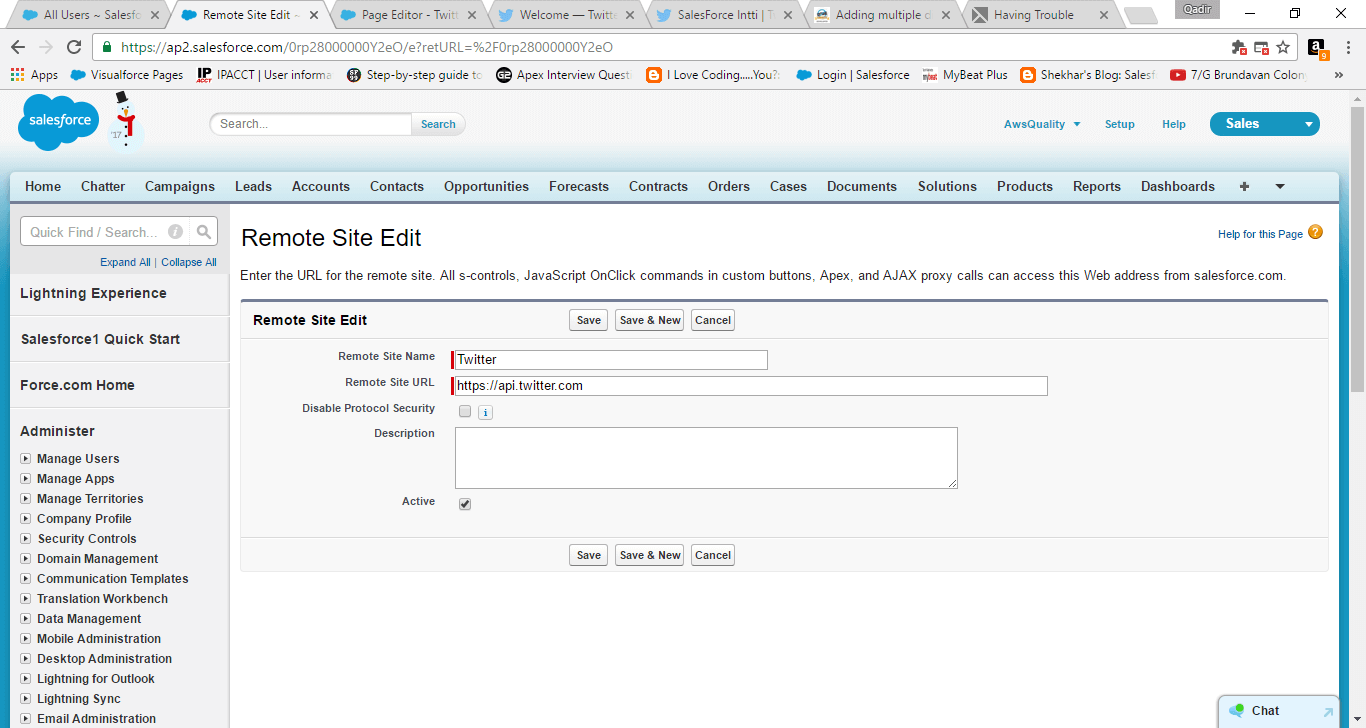Screen dimensions: 1366x728
Task: Click the blocked popup icon in address bar
Action: 1259,47
